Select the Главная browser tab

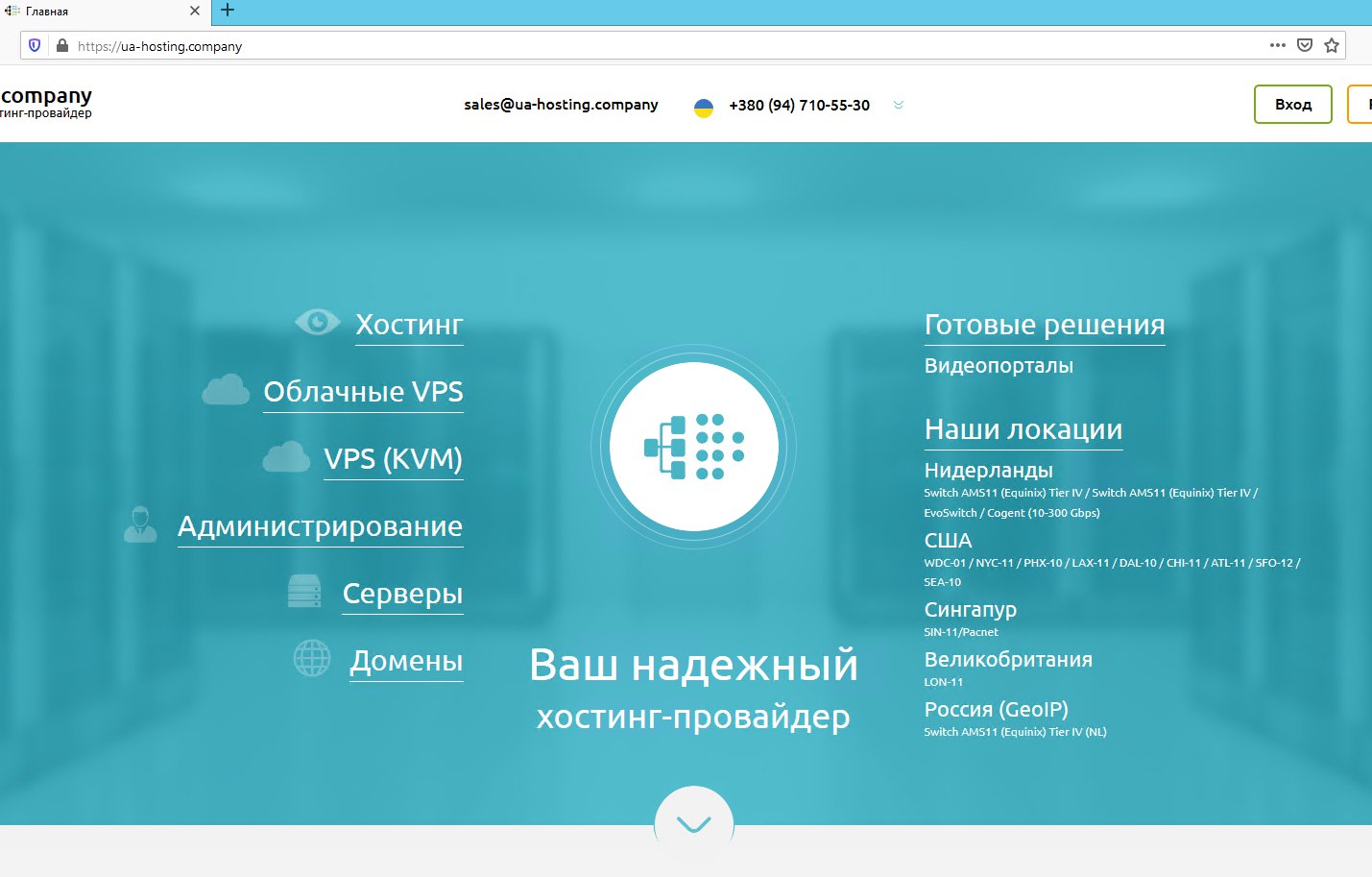104,12
